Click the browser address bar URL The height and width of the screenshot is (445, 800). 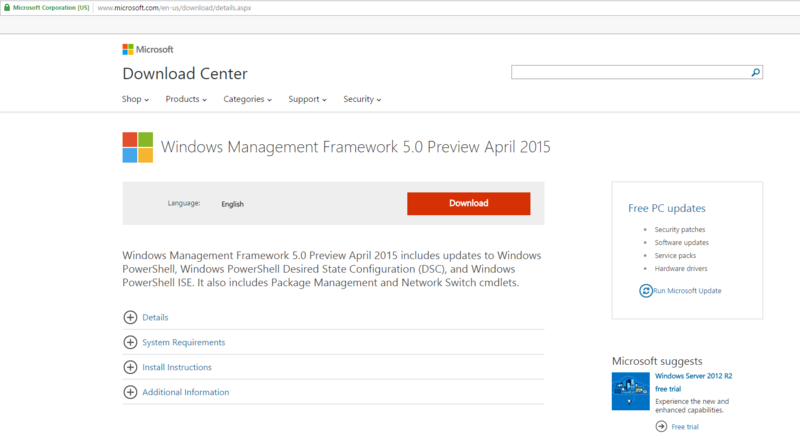[174, 8]
